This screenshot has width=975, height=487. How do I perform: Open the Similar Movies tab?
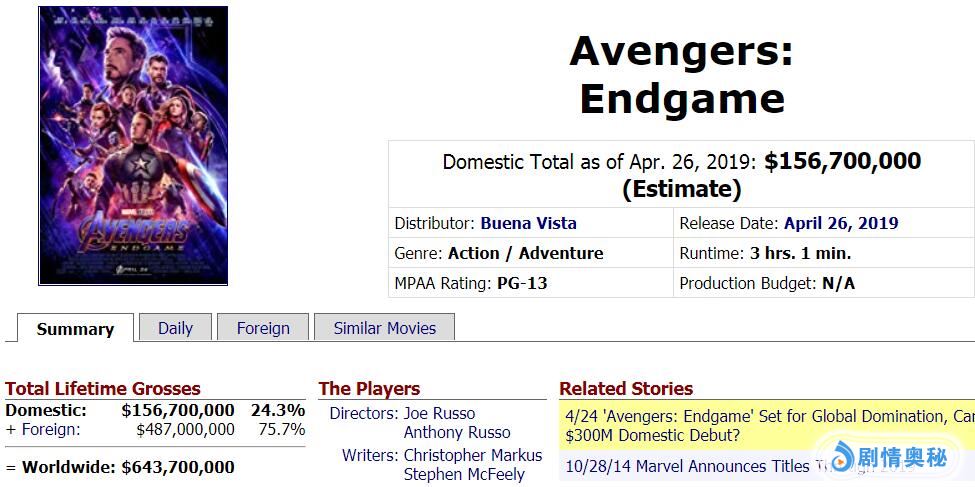click(x=384, y=328)
